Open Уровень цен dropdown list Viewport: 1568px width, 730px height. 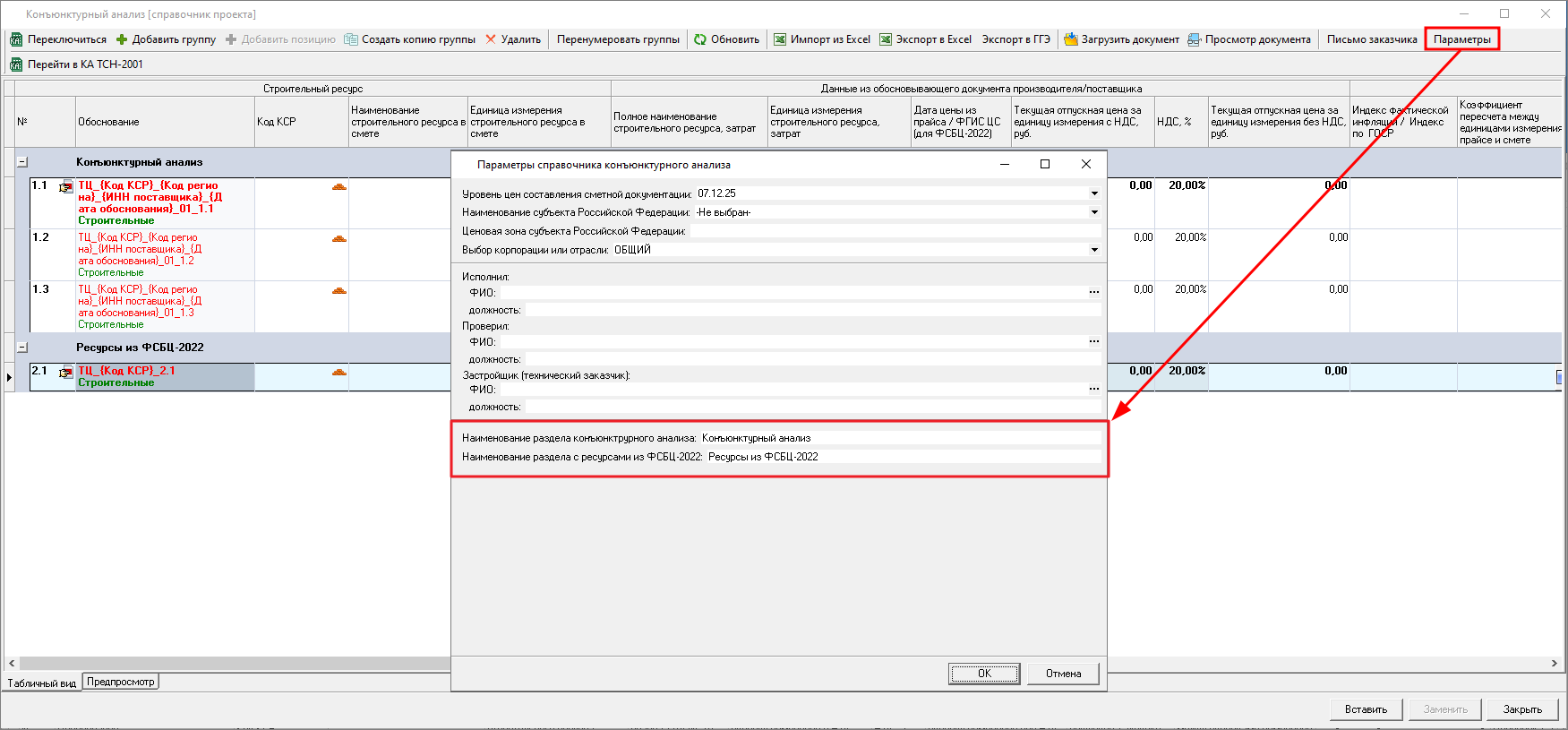(x=1094, y=193)
